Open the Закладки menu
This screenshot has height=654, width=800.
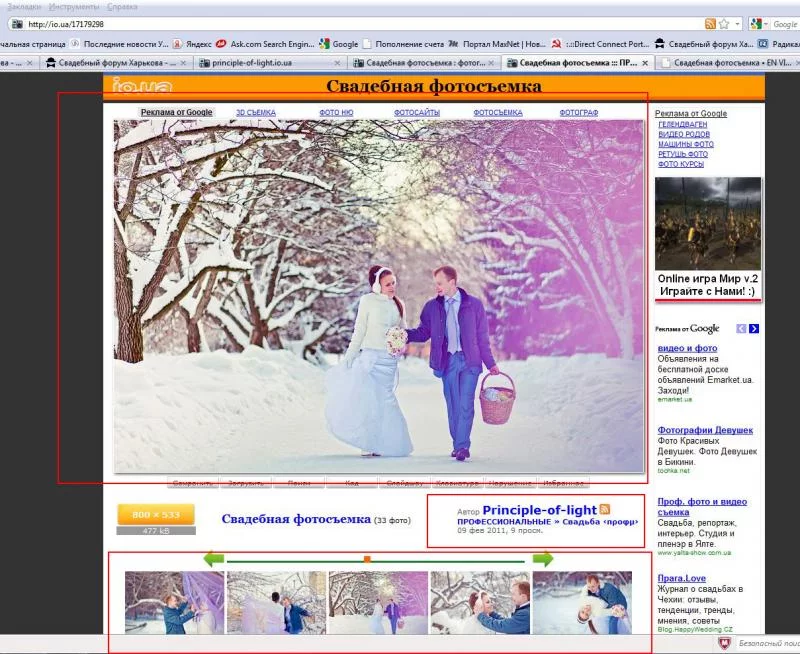[x=24, y=7]
